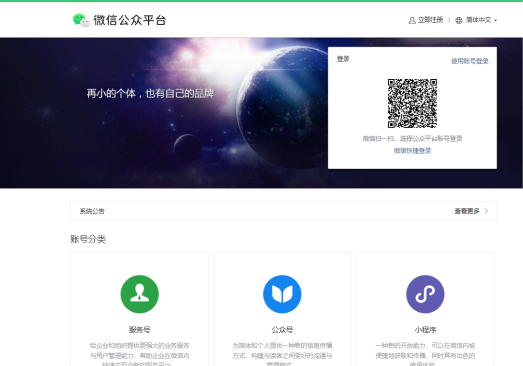Open 查看更多 announcements link
This screenshot has height=366, width=523.
pyautogui.click(x=467, y=211)
